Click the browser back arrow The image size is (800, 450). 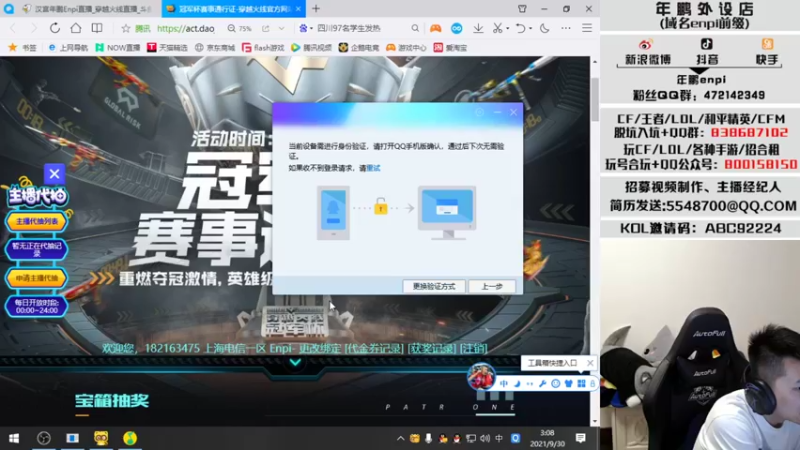coord(13,28)
